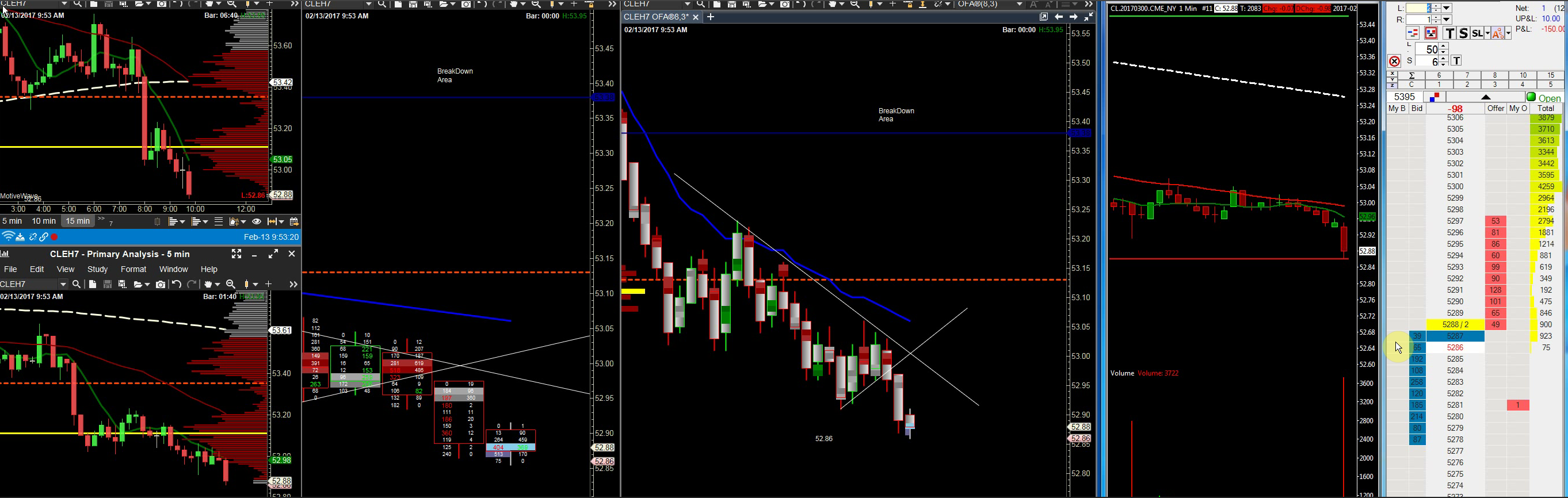Toggle the eye visibility icon in chart bottom toolbar
The height and width of the screenshot is (498, 1568).
pyautogui.click(x=257, y=221)
